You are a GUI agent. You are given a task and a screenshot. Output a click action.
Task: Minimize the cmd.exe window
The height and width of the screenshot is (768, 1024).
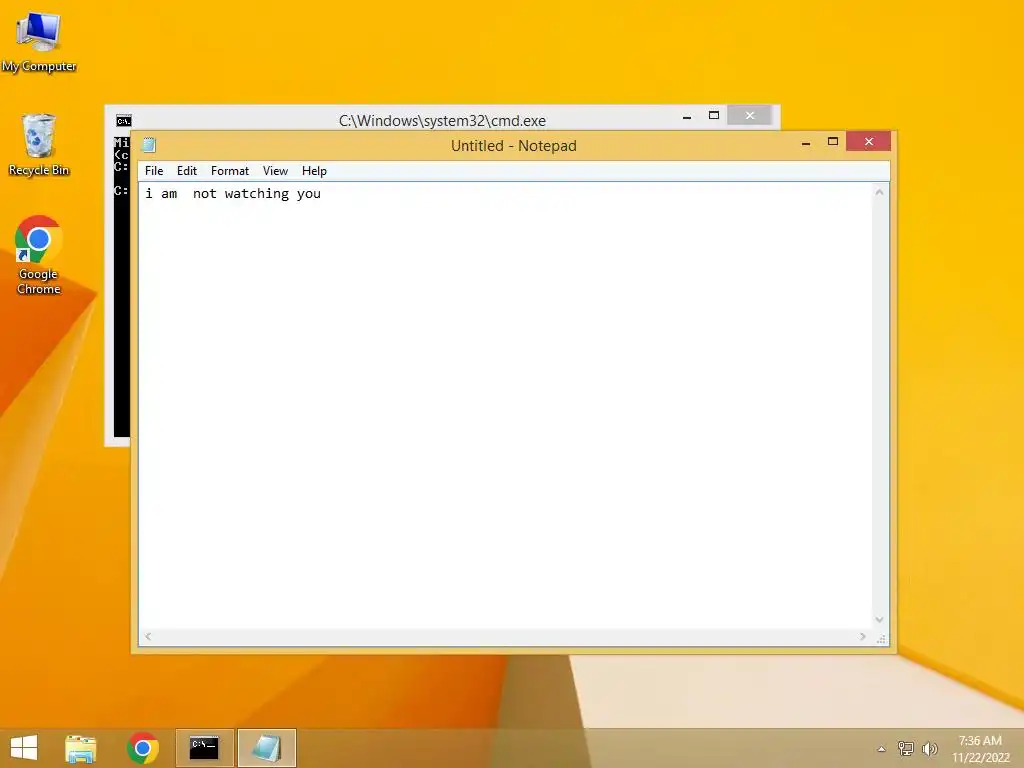click(x=687, y=117)
